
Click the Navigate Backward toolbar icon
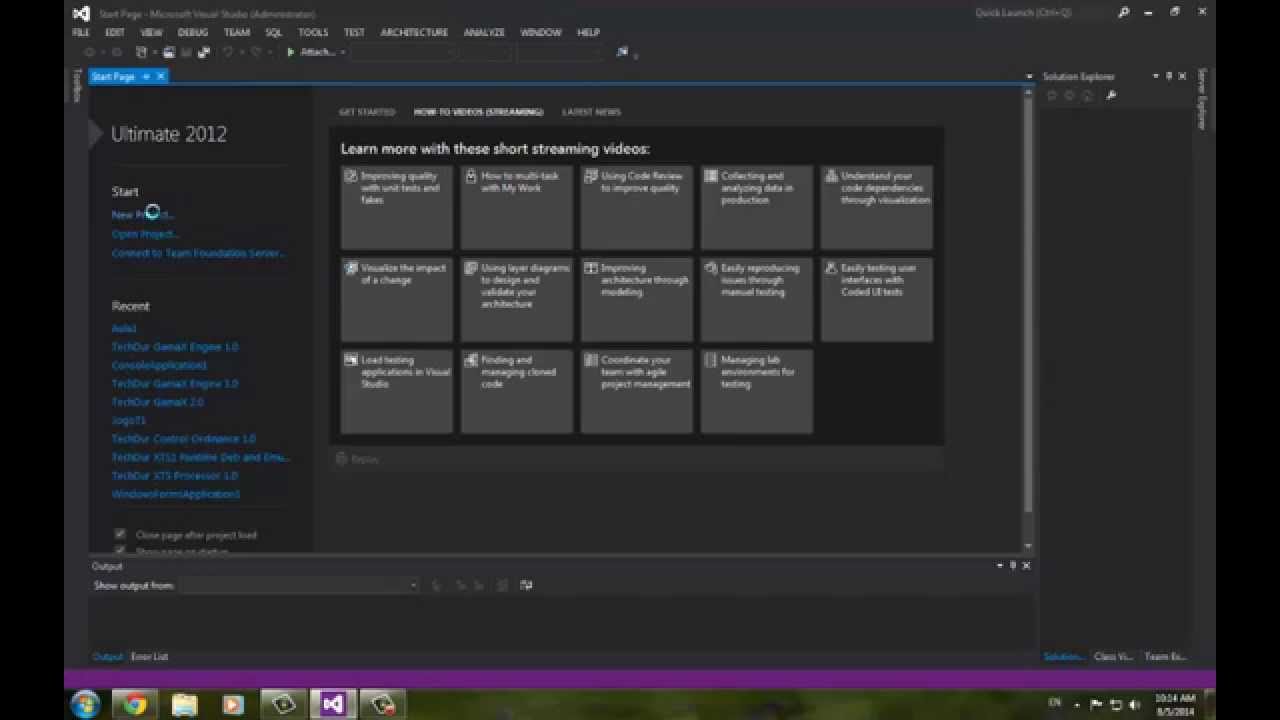tap(90, 52)
